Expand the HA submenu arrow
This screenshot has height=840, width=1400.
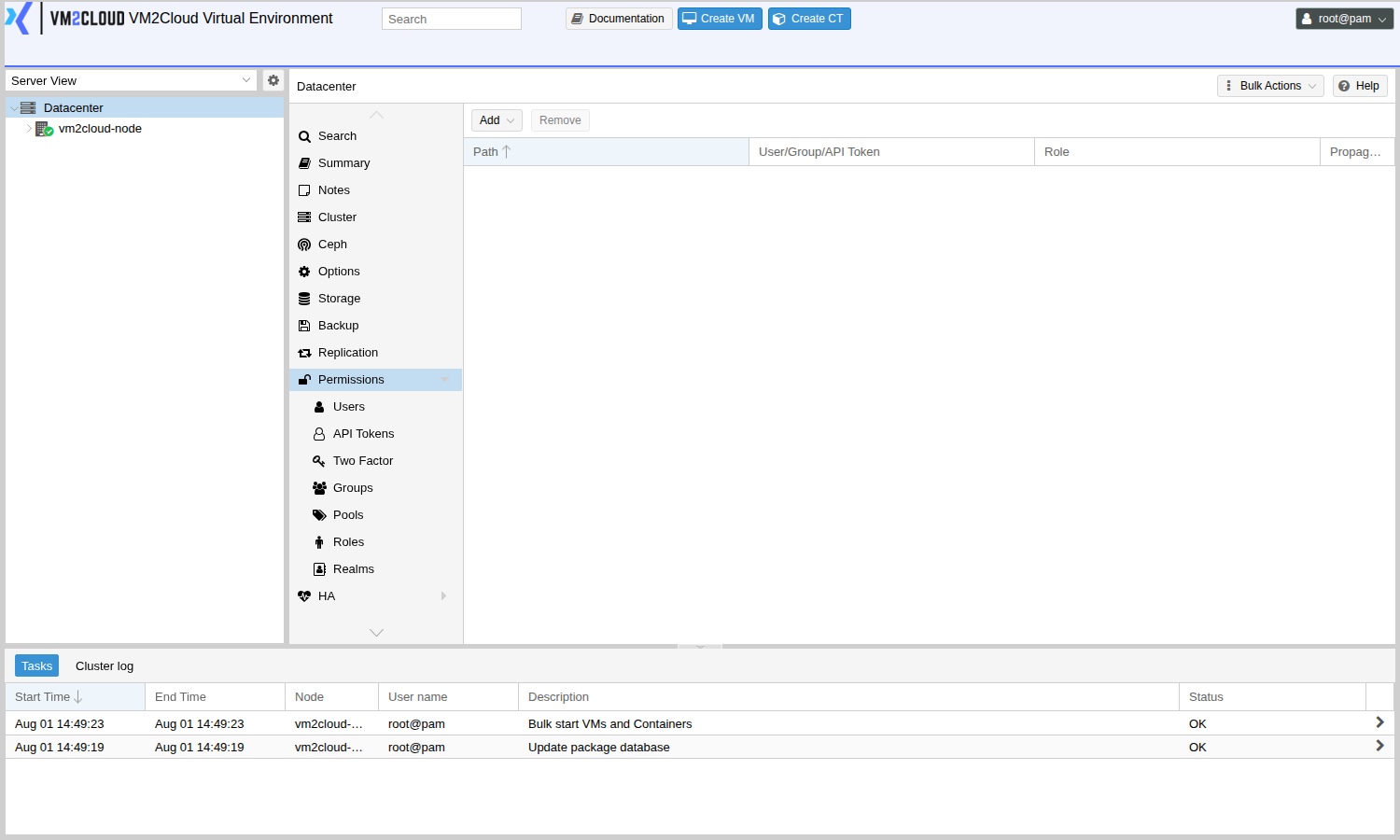[444, 596]
